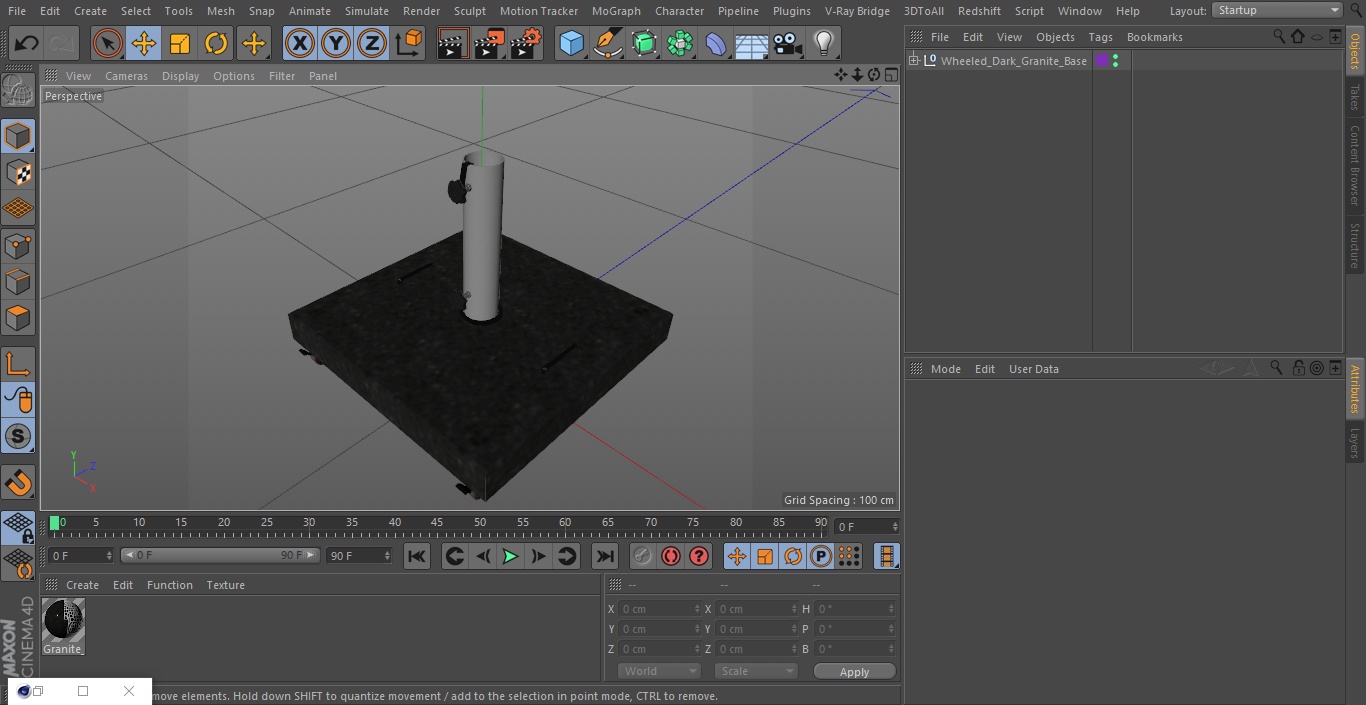Render the current view clapperboard
Image resolution: width=1366 pixels, height=705 pixels.
coord(453,44)
